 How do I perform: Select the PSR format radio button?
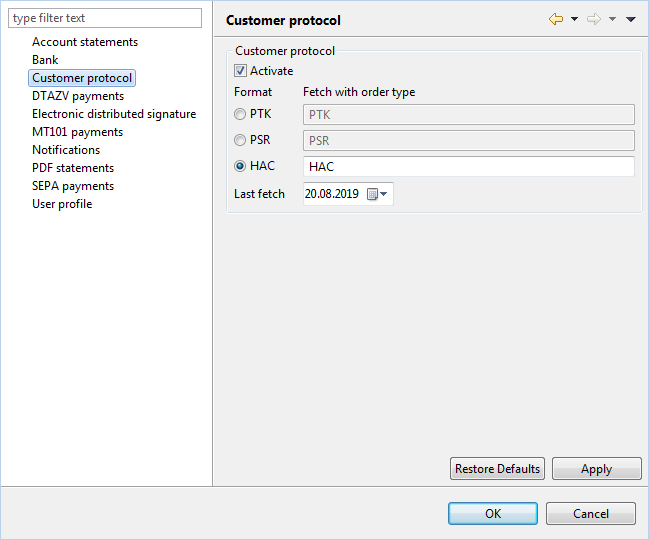pos(240,140)
